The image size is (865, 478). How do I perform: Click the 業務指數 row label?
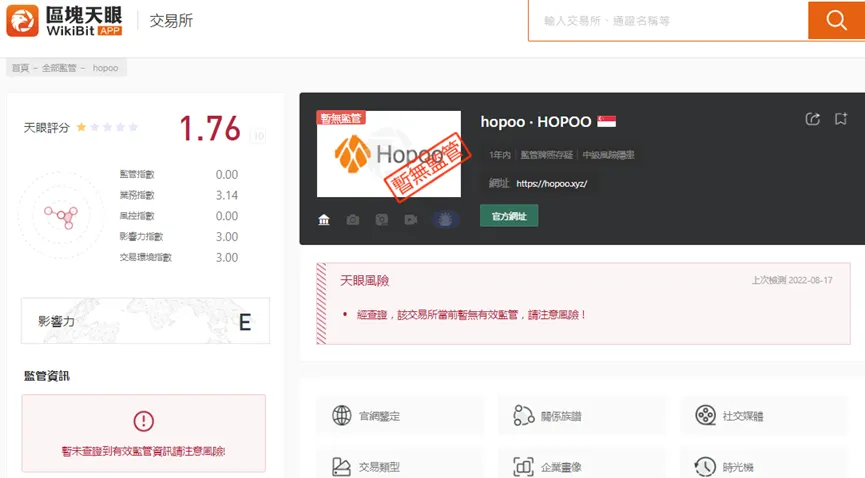(x=137, y=195)
